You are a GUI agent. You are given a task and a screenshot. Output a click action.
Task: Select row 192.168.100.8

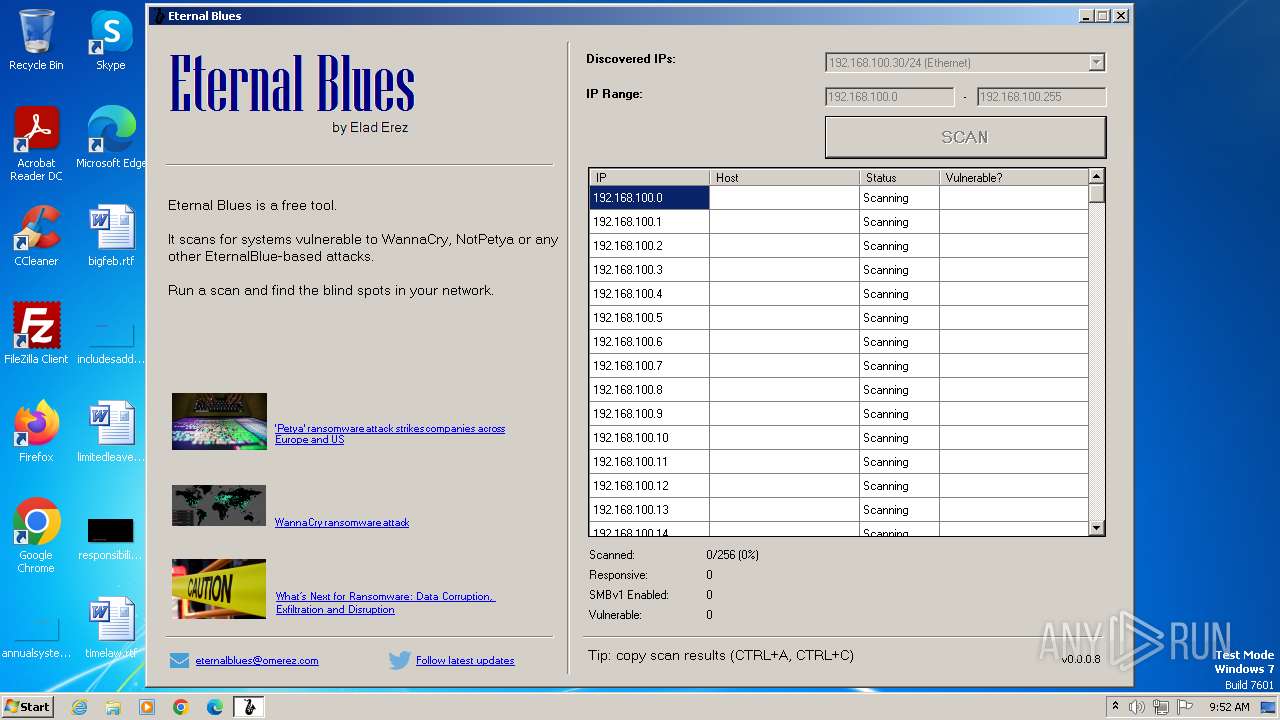click(x=838, y=390)
